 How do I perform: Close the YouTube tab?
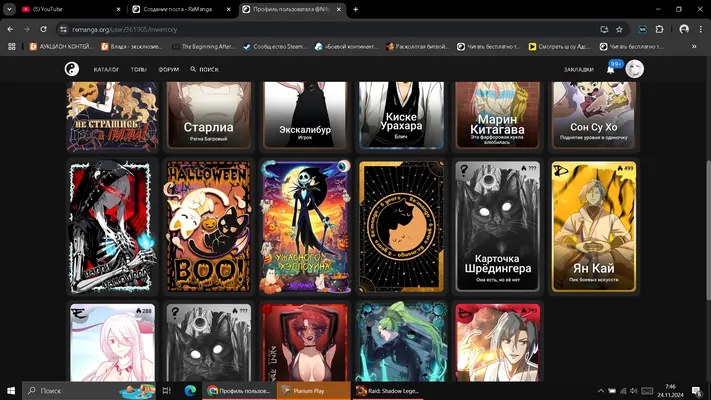coord(118,9)
